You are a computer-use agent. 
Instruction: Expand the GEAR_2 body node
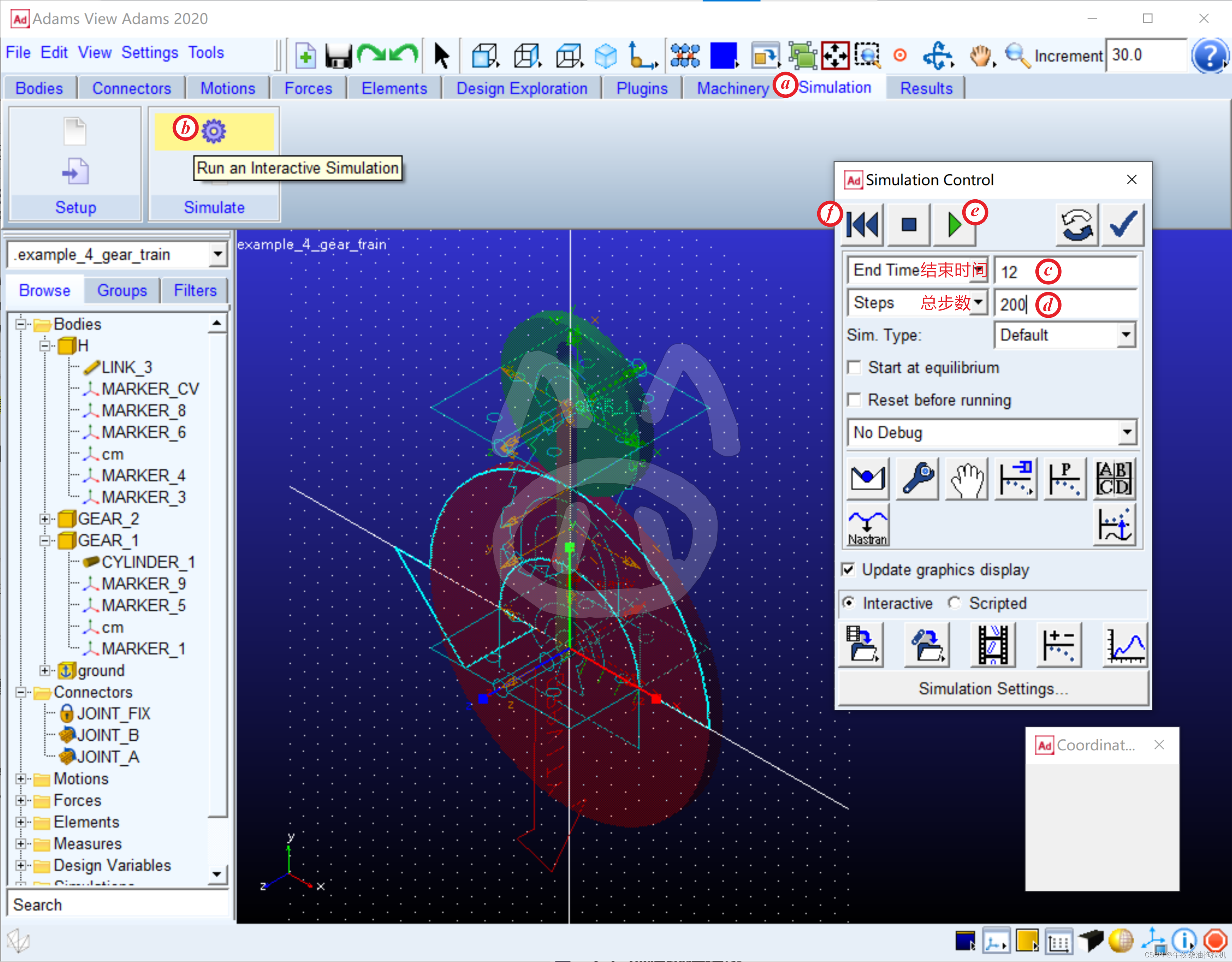point(45,519)
